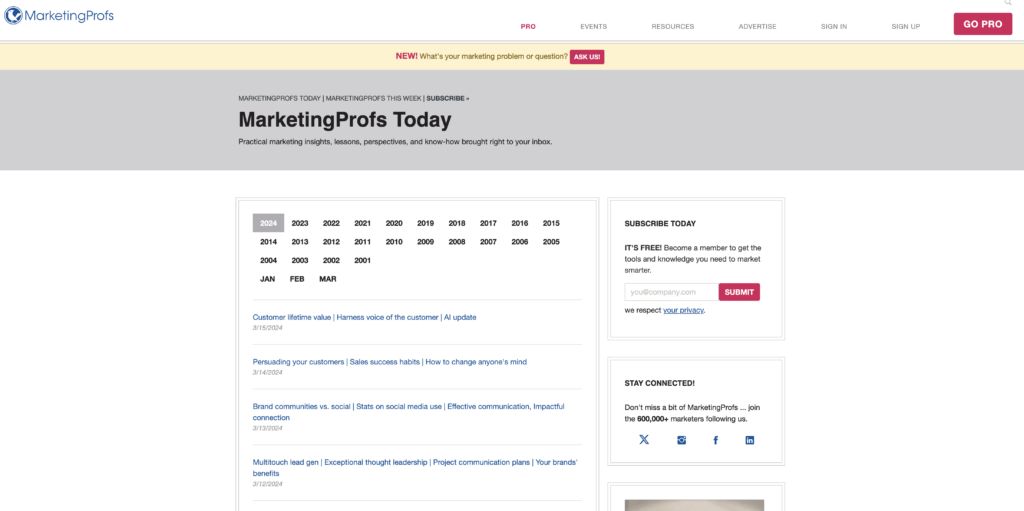Select the 2007 year tab
Viewport: 1024px width, 511px height.
coord(488,242)
